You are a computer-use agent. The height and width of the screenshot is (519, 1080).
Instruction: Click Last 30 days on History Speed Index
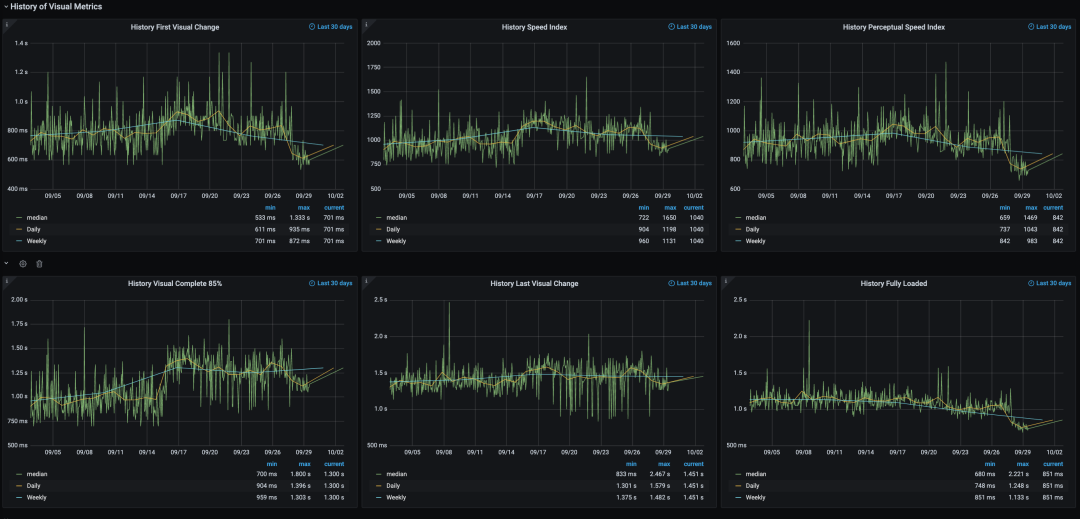(x=690, y=27)
